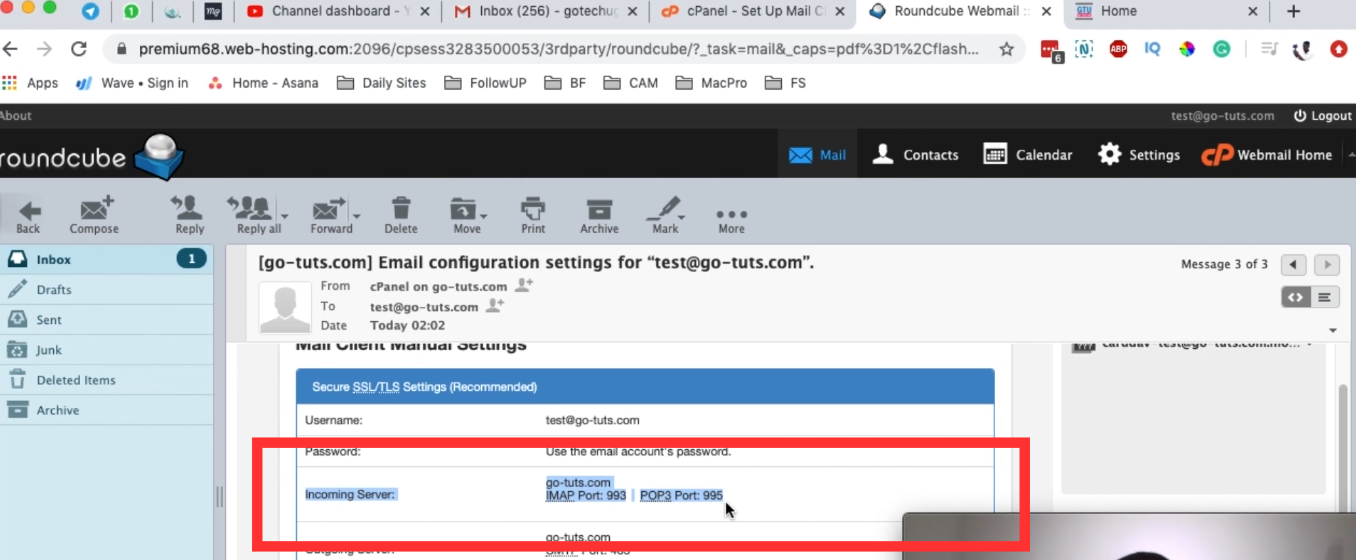Click the test@go-tuts.com username value

[x=592, y=420]
